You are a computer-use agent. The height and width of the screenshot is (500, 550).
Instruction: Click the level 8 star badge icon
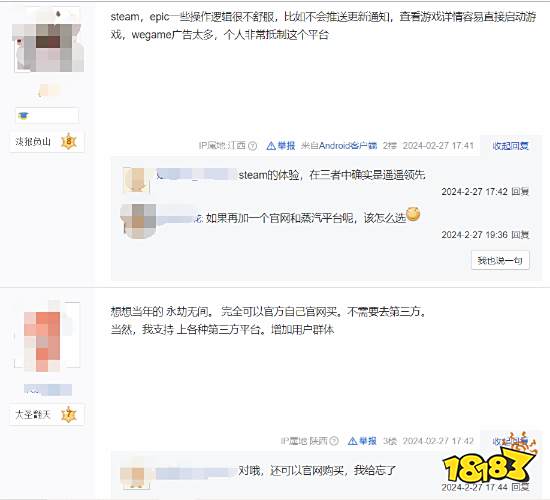click(x=69, y=141)
